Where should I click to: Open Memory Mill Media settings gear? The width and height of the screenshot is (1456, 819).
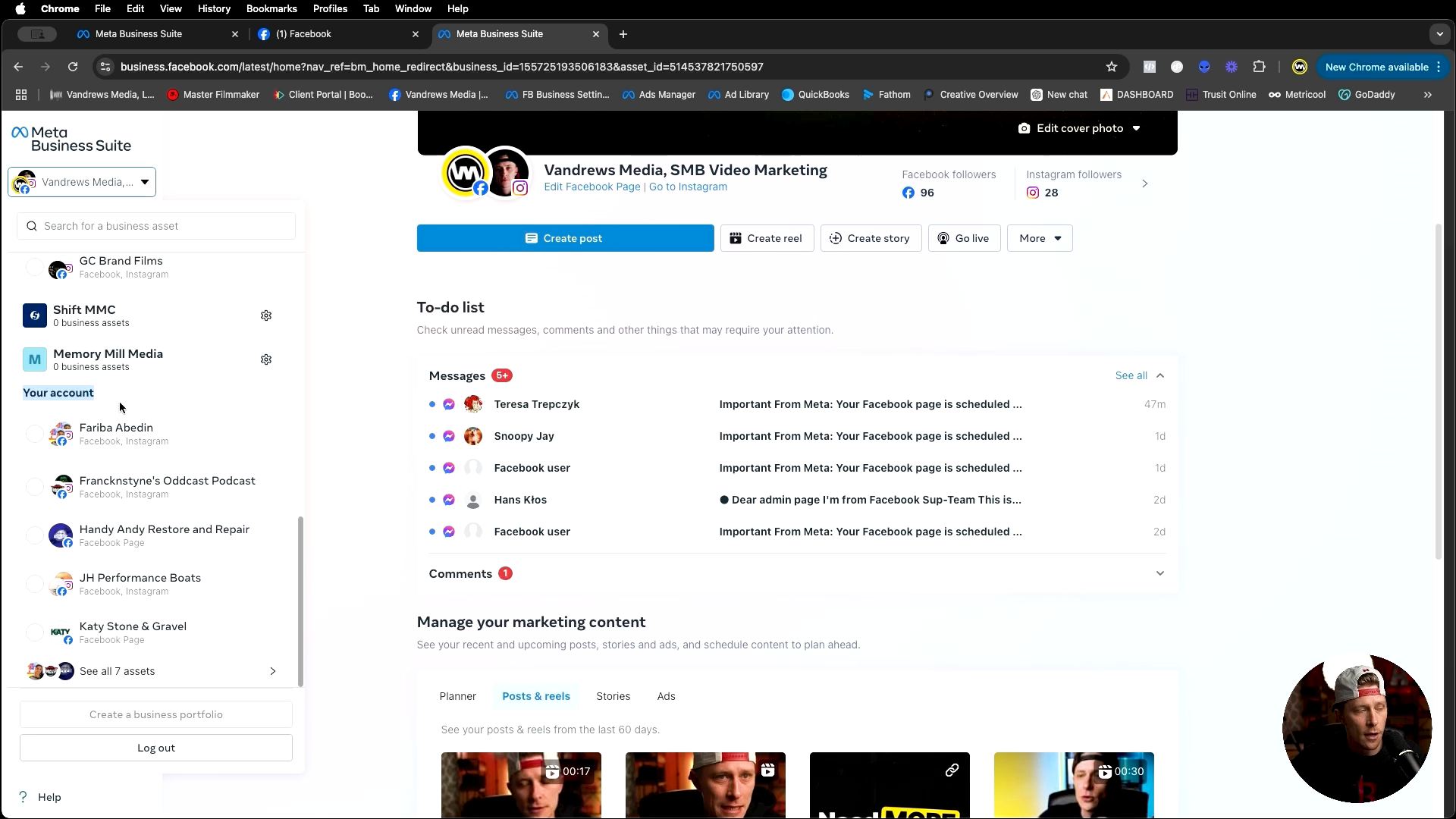point(266,359)
